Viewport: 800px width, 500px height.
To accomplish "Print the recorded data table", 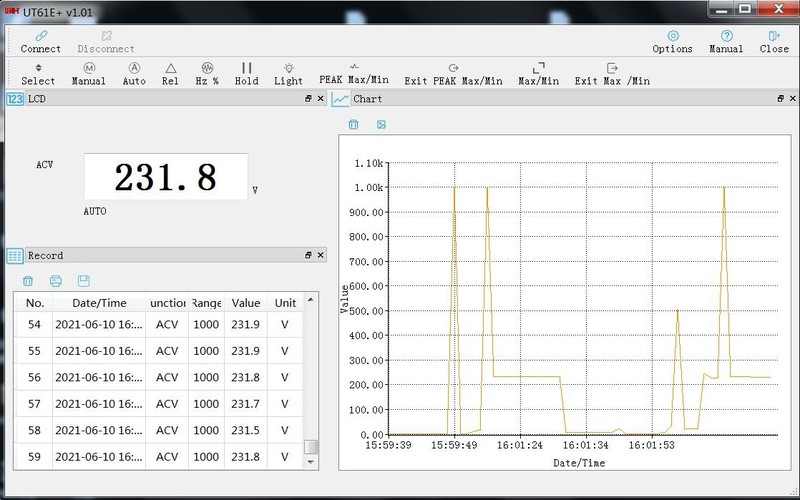I will pos(56,281).
